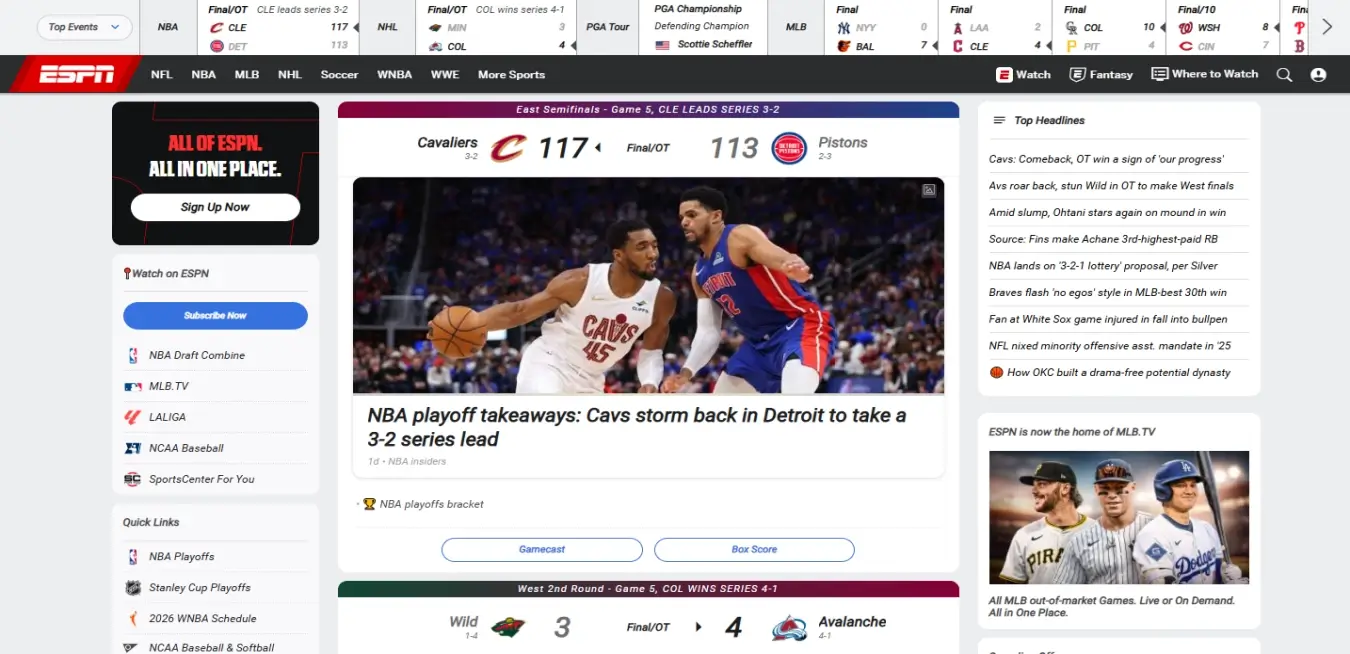Open the user profile icon

click(1318, 74)
